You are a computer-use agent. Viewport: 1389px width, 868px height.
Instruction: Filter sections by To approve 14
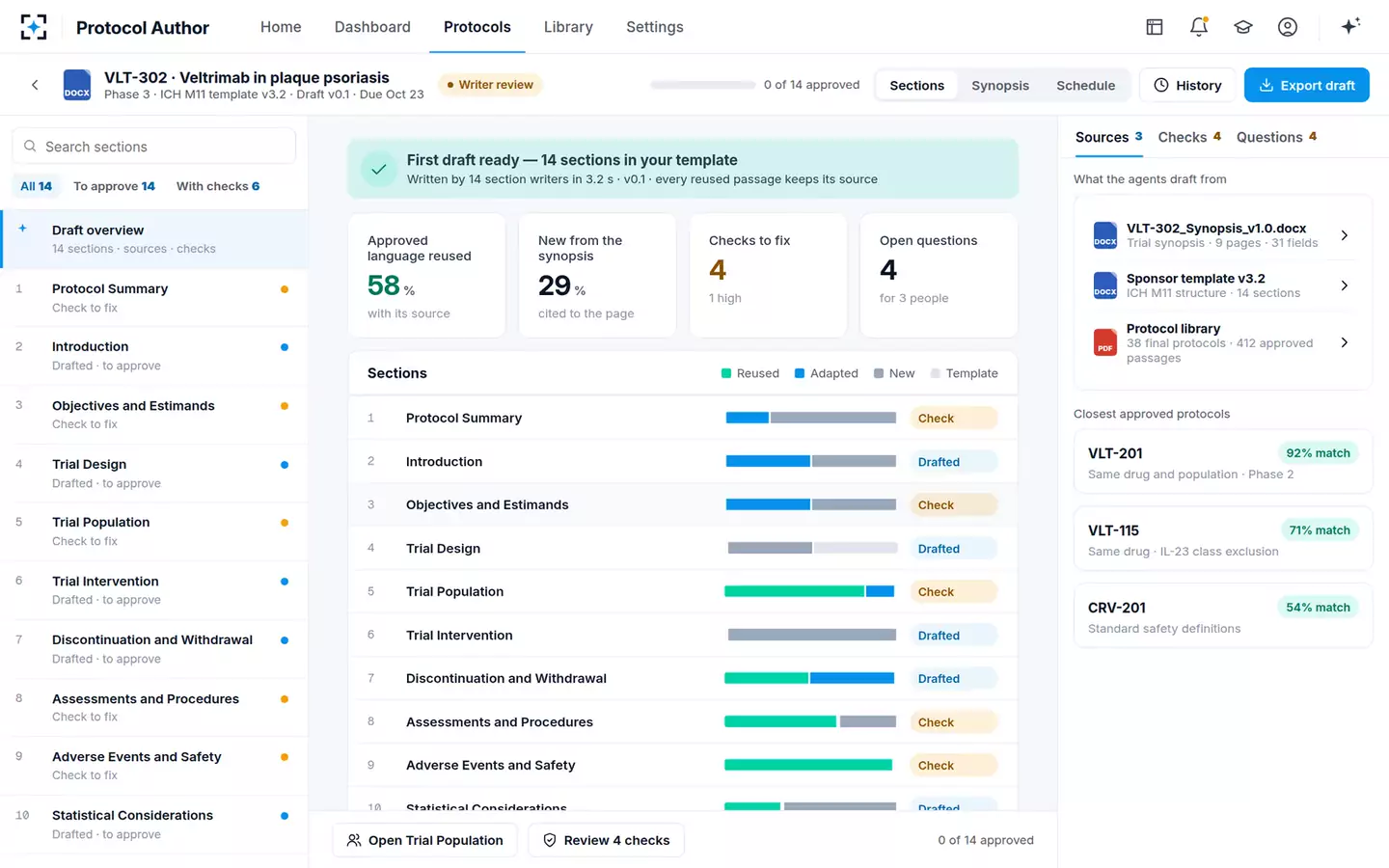click(114, 186)
